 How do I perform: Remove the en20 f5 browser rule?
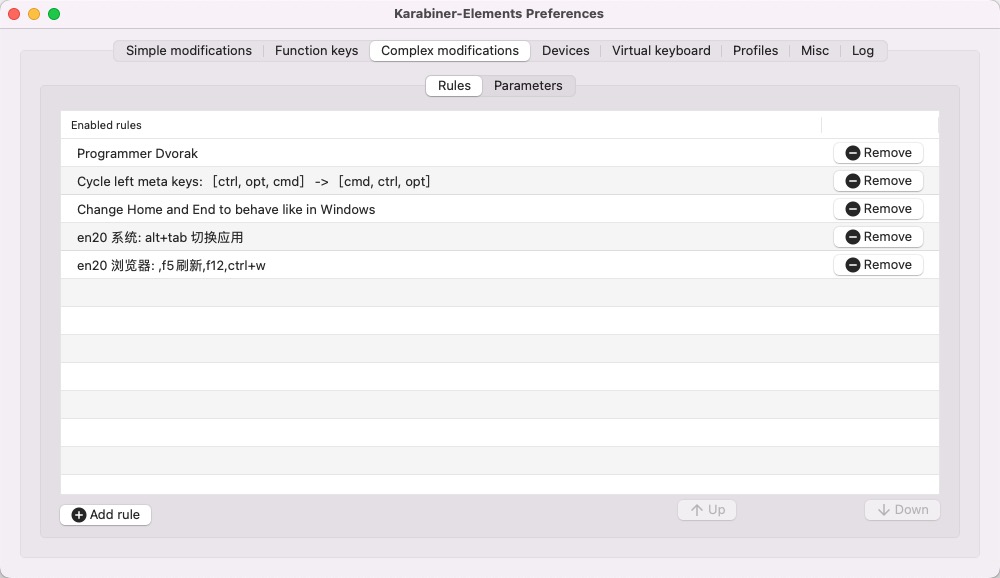point(878,265)
